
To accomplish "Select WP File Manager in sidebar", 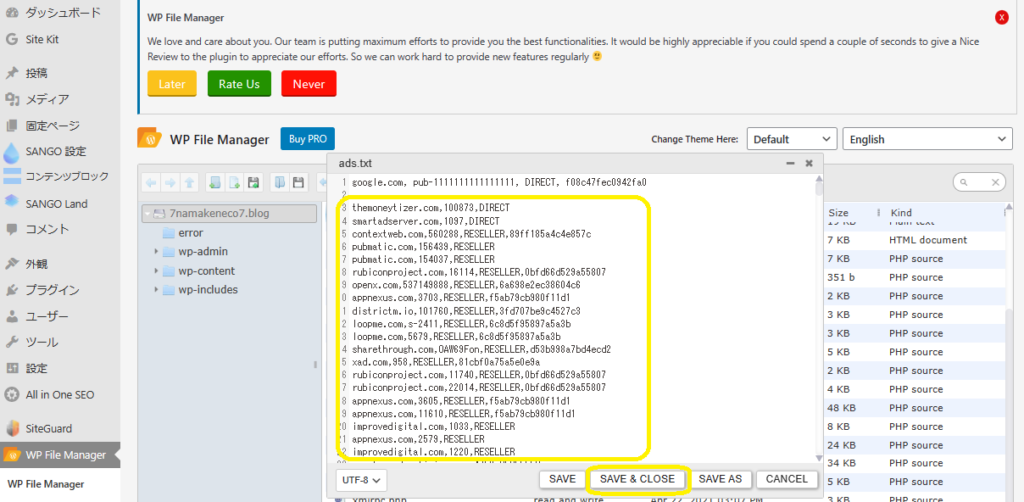I will (60, 455).
